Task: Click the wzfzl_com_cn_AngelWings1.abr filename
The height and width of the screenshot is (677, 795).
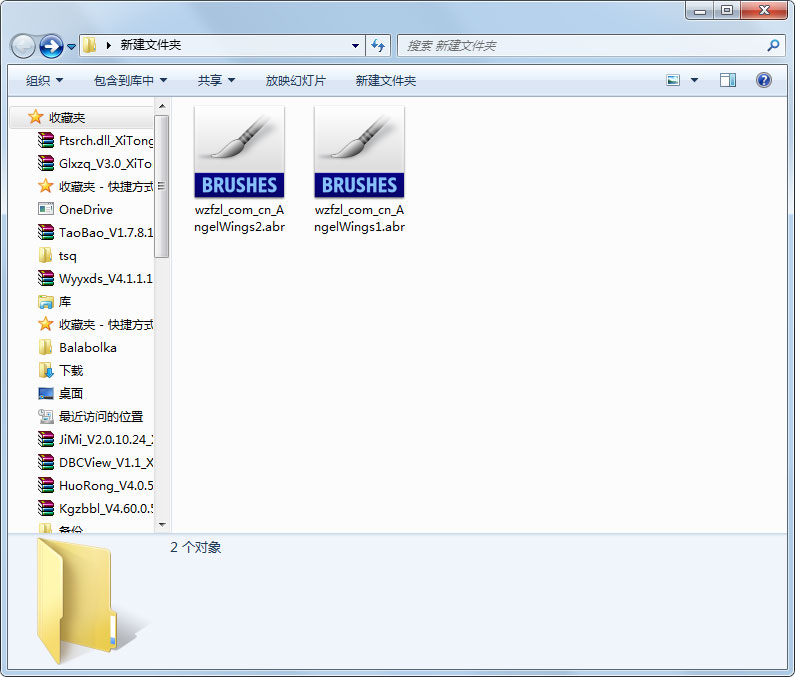Action: coord(359,218)
